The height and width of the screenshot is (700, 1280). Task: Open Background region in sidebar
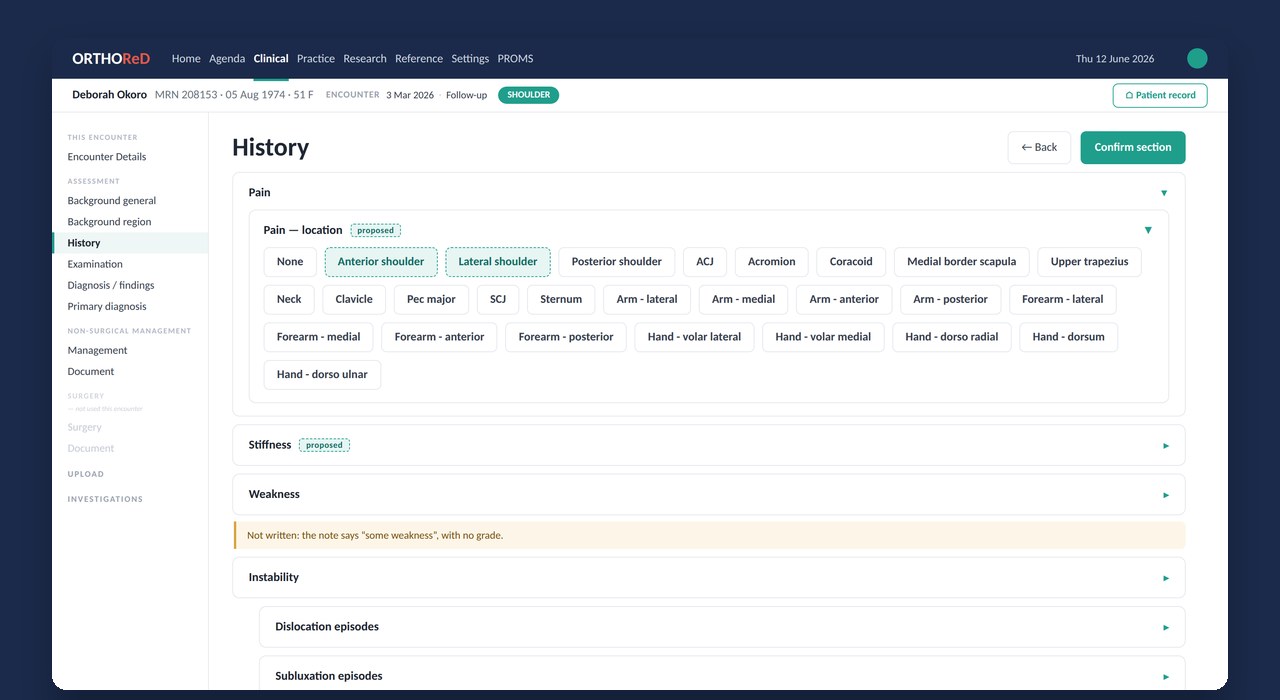point(109,222)
